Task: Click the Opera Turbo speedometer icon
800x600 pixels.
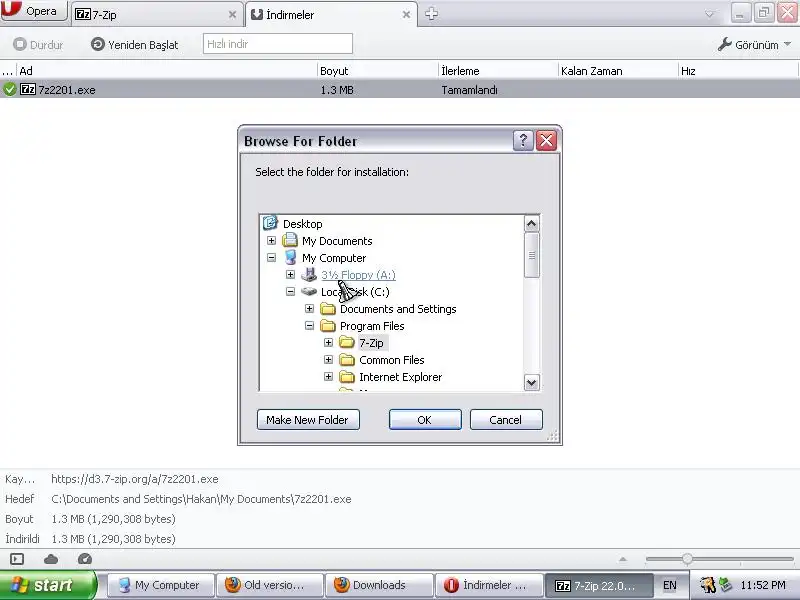Action: (85, 559)
